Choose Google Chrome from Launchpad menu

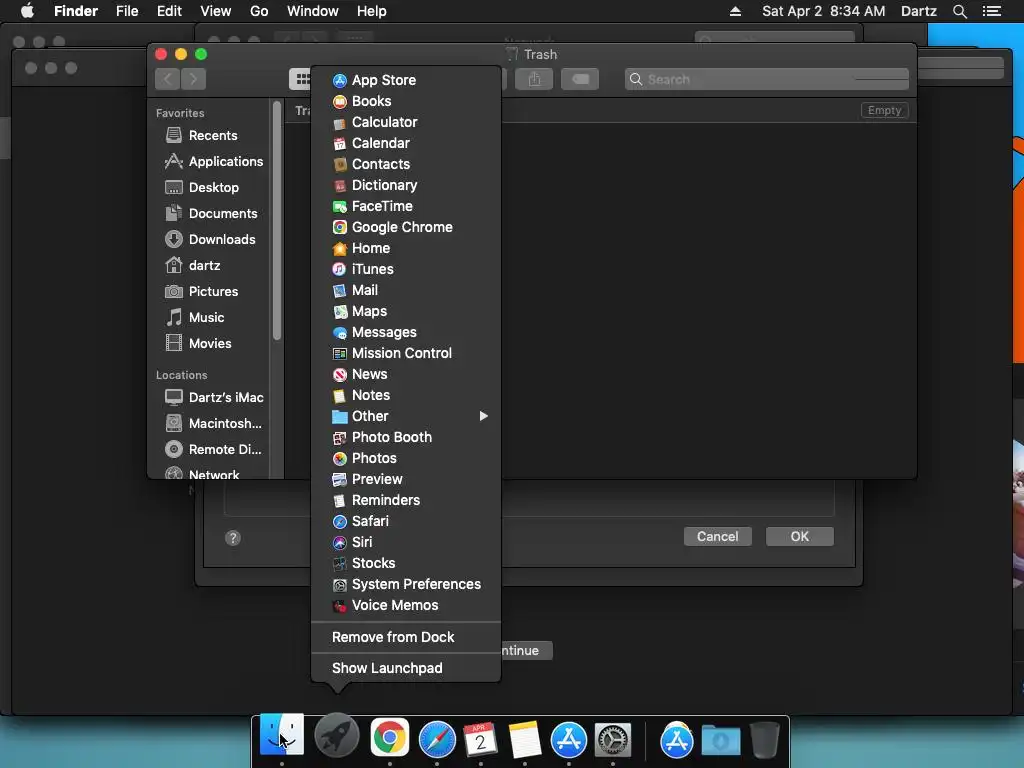click(406, 227)
